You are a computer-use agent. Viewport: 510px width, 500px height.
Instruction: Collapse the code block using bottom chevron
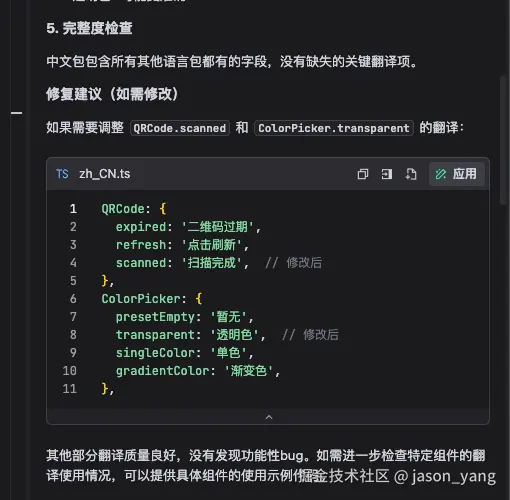coord(269,417)
